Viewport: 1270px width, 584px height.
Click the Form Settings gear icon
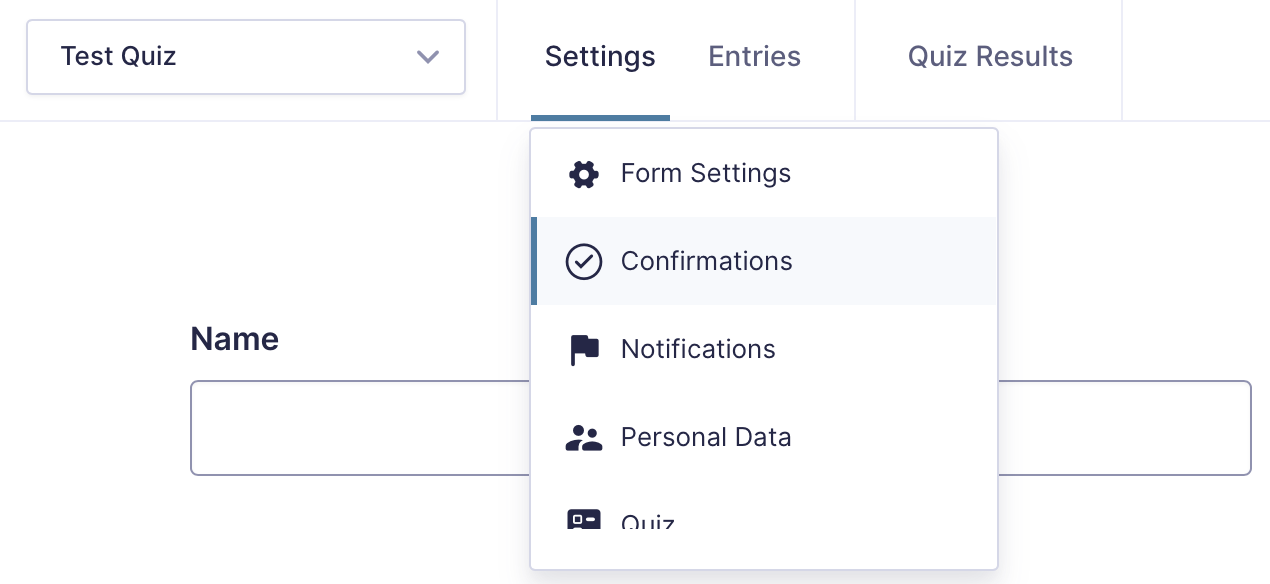(584, 174)
